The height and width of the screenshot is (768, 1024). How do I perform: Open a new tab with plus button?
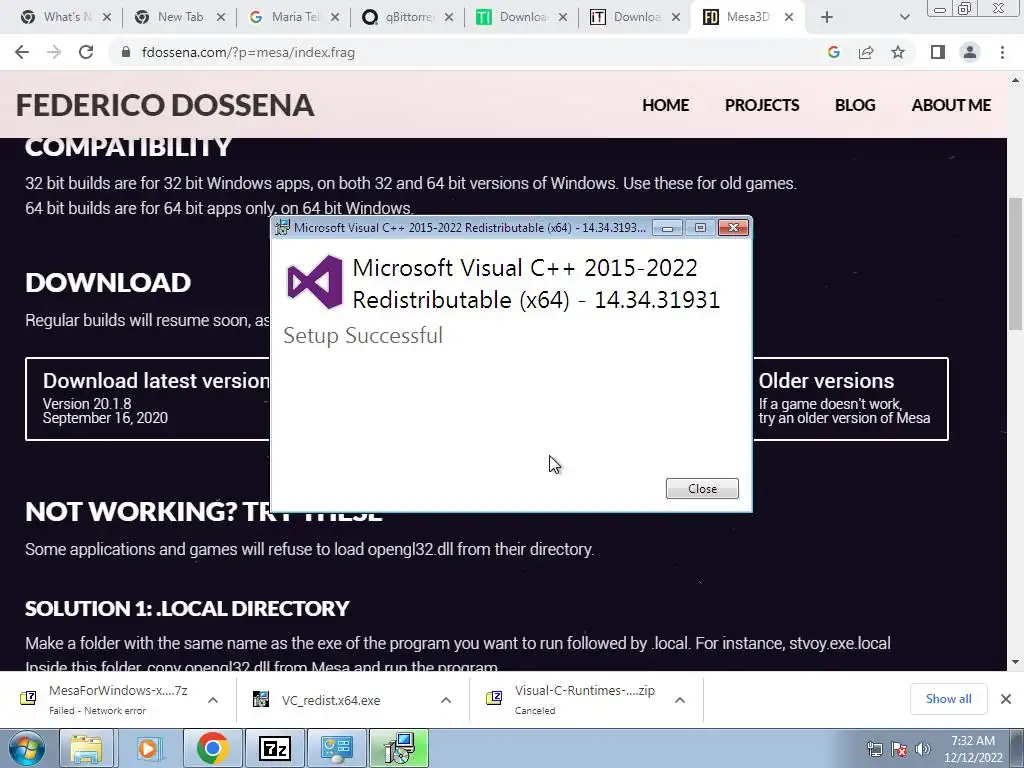click(827, 18)
